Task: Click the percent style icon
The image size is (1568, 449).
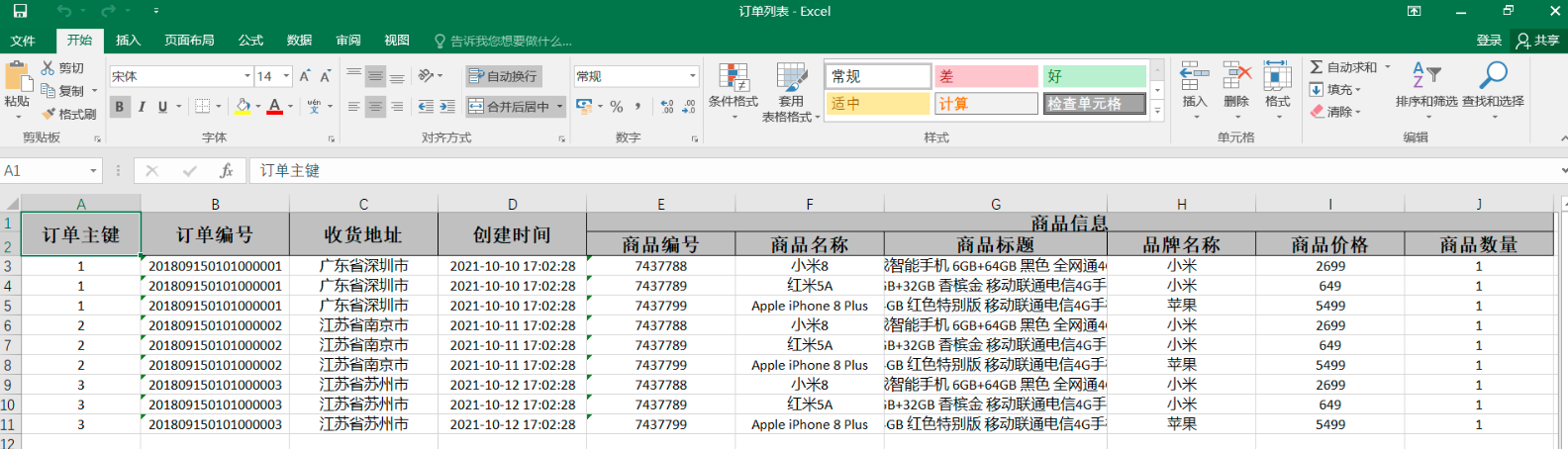Action: pos(617,106)
